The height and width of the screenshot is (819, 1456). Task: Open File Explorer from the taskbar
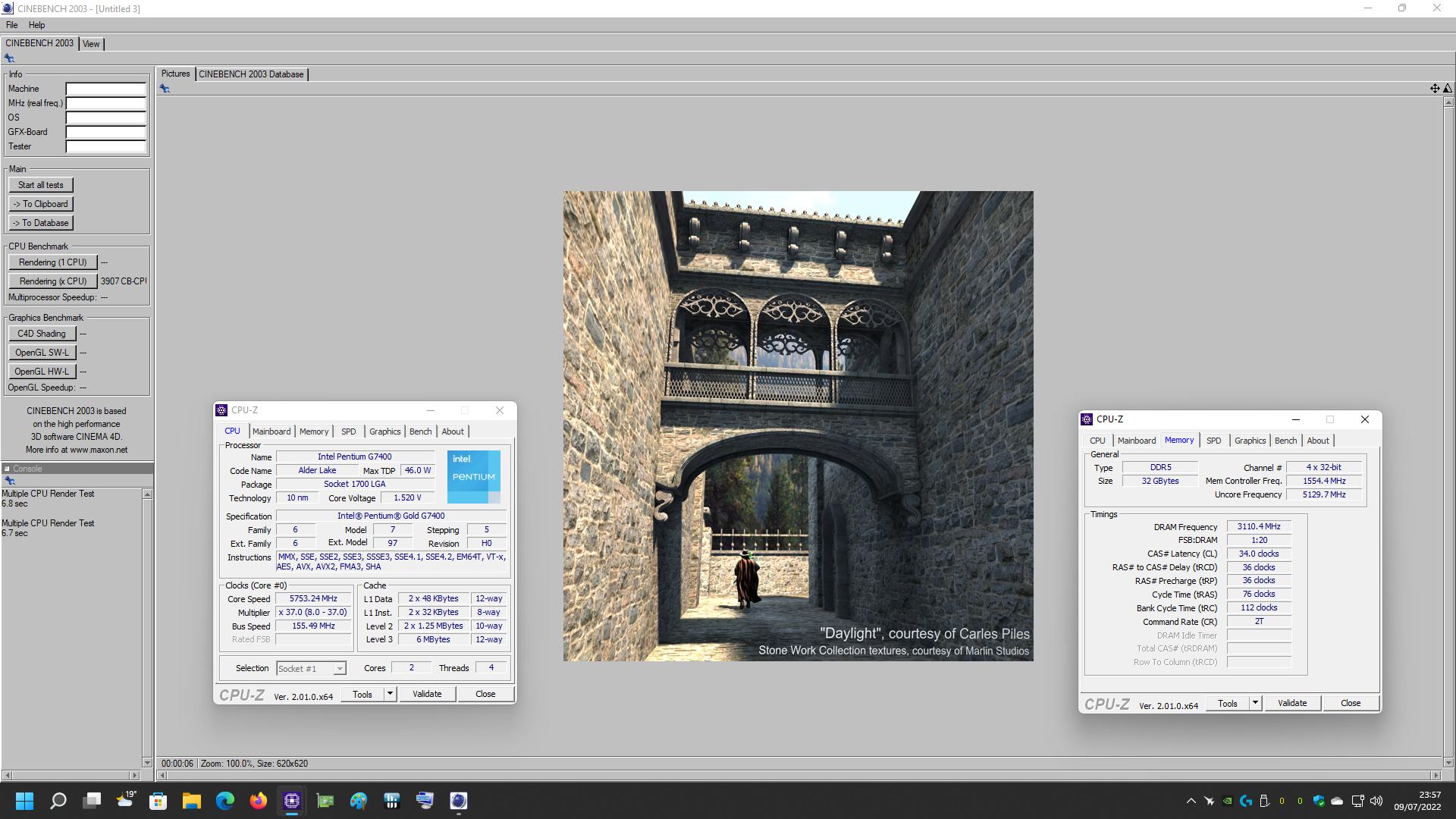191,801
